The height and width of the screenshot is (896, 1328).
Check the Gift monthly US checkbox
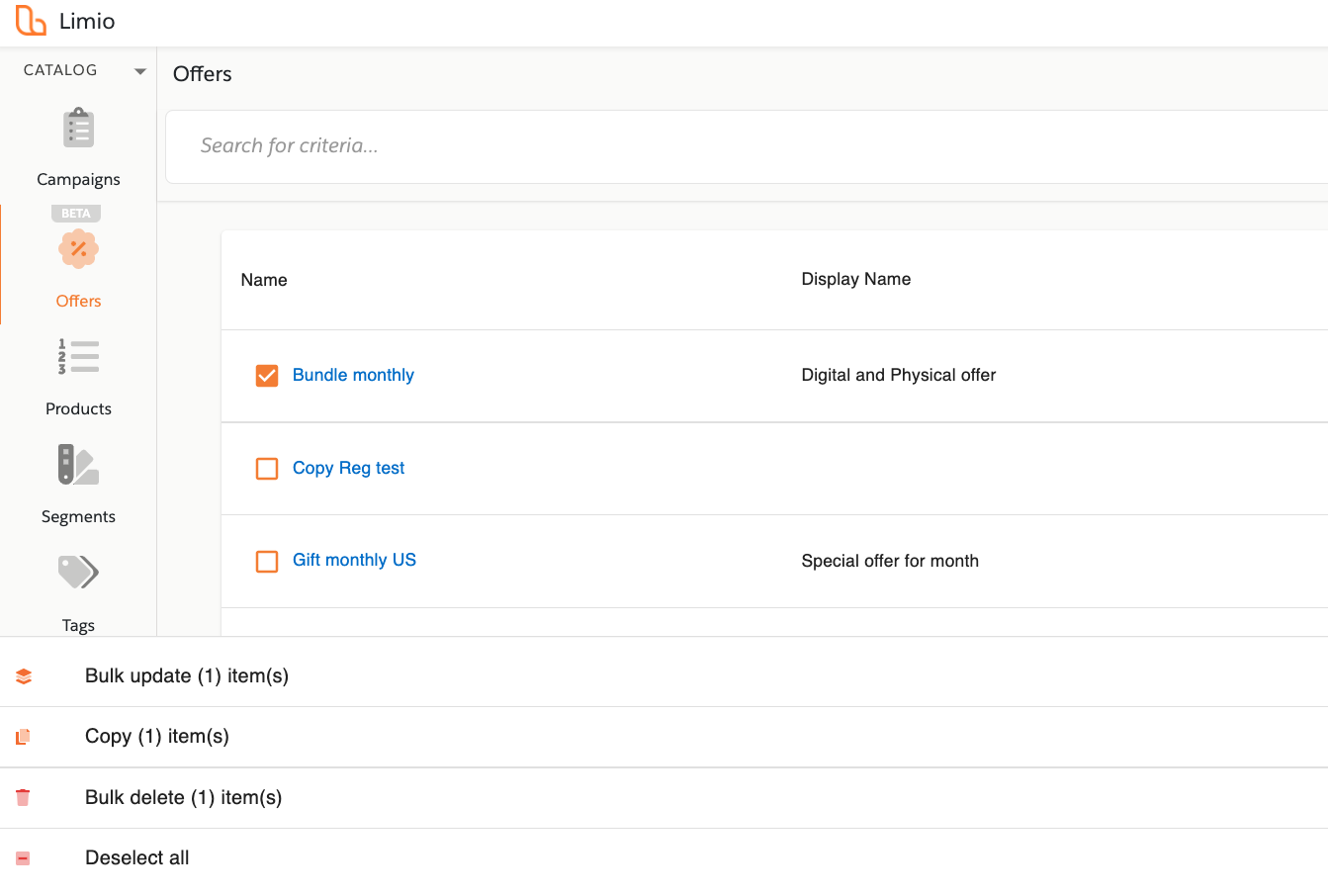267,561
